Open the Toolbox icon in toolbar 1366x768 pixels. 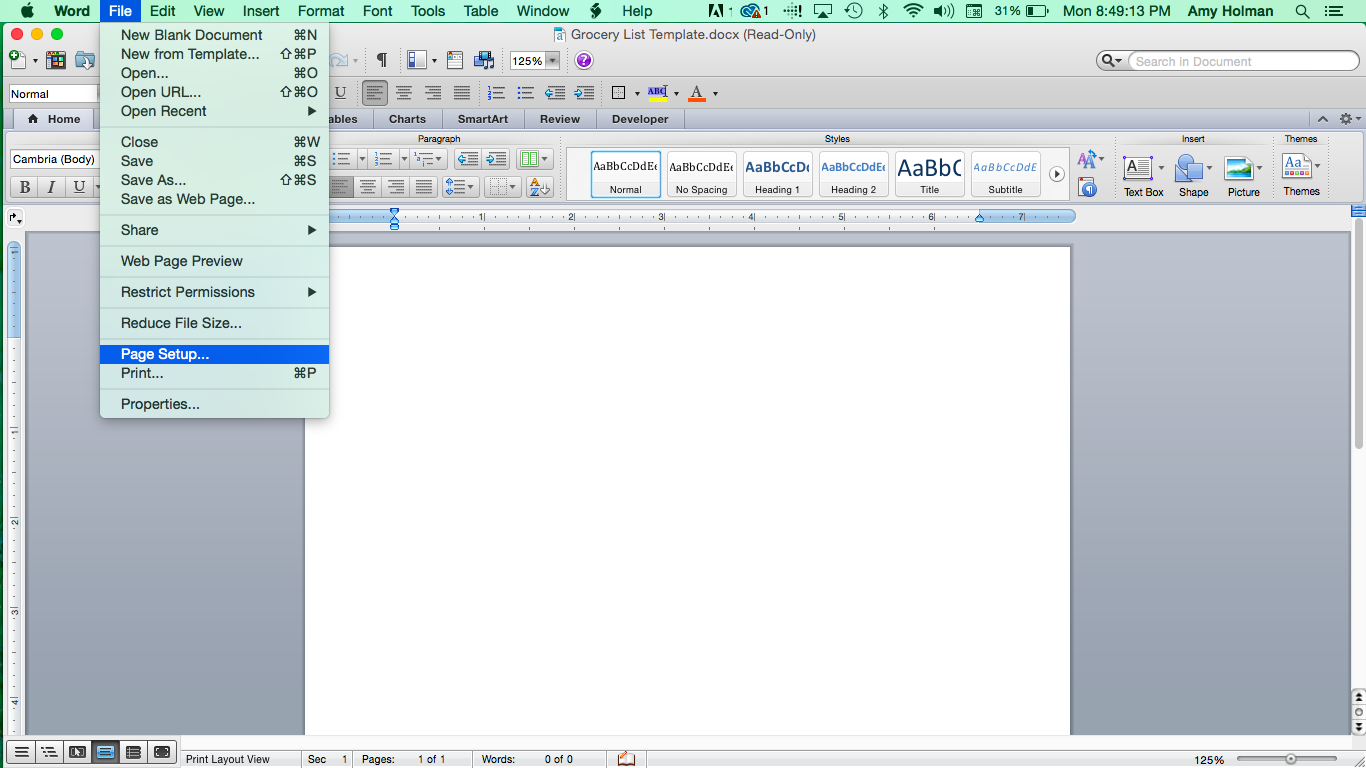coord(455,61)
